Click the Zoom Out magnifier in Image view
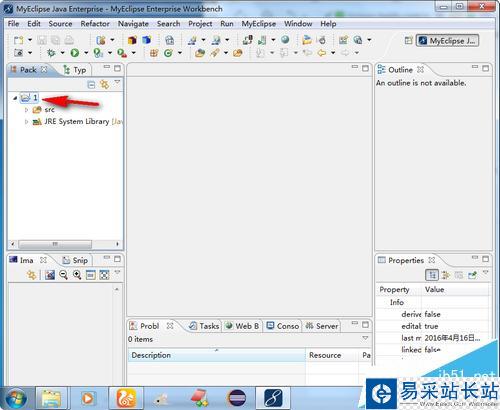This screenshot has height=410, width=500. pyautogui.click(x=63, y=275)
